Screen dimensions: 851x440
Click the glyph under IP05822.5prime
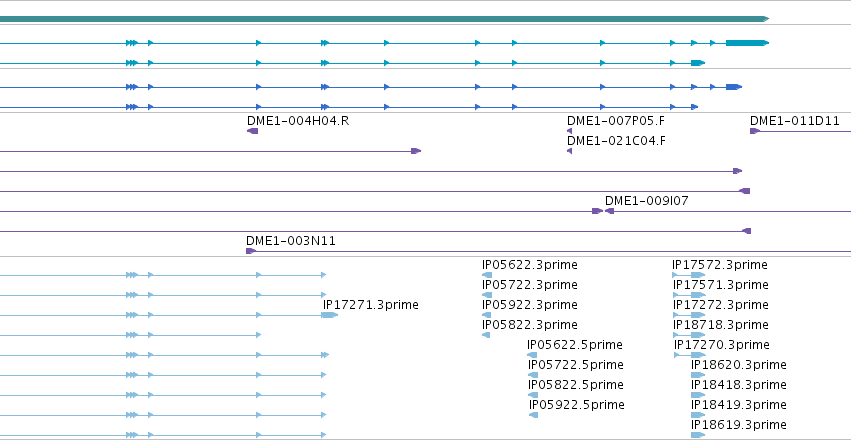tap(533, 395)
